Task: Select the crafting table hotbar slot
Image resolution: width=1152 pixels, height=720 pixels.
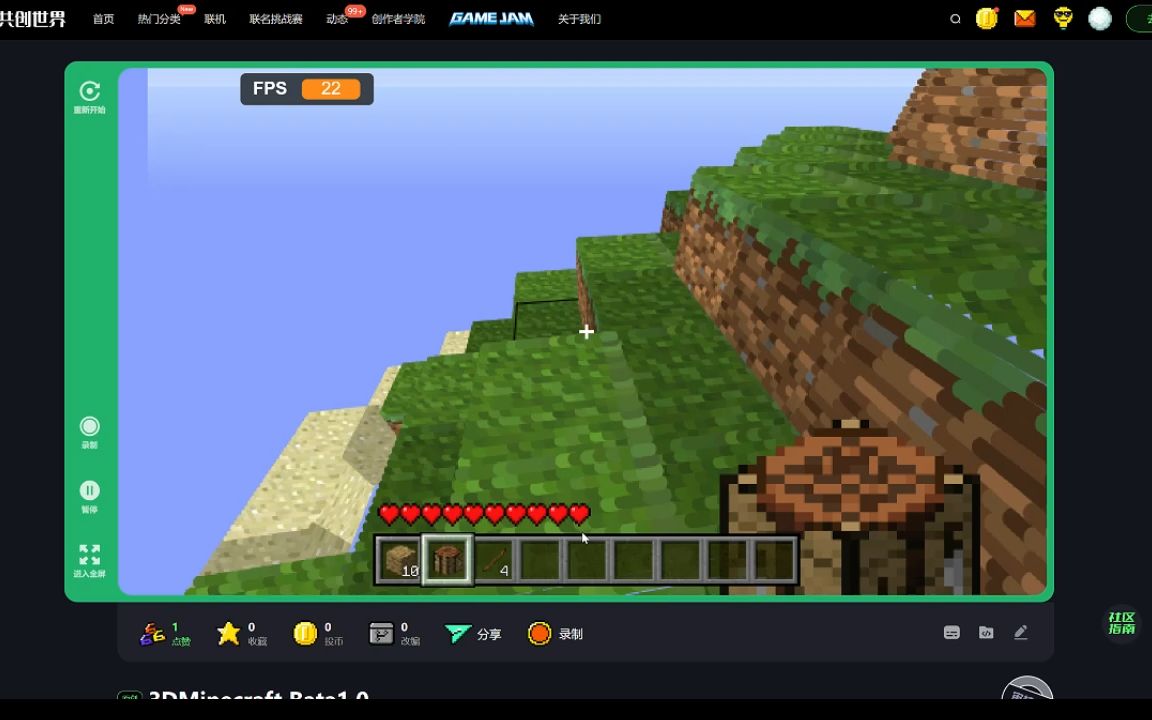Action: pyautogui.click(x=447, y=561)
